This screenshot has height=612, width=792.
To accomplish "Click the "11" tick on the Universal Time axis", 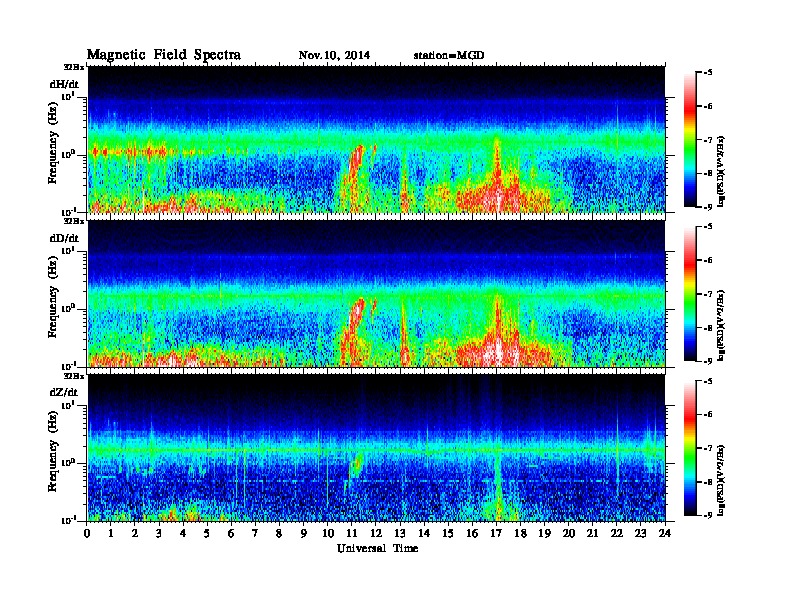I will point(352,534).
